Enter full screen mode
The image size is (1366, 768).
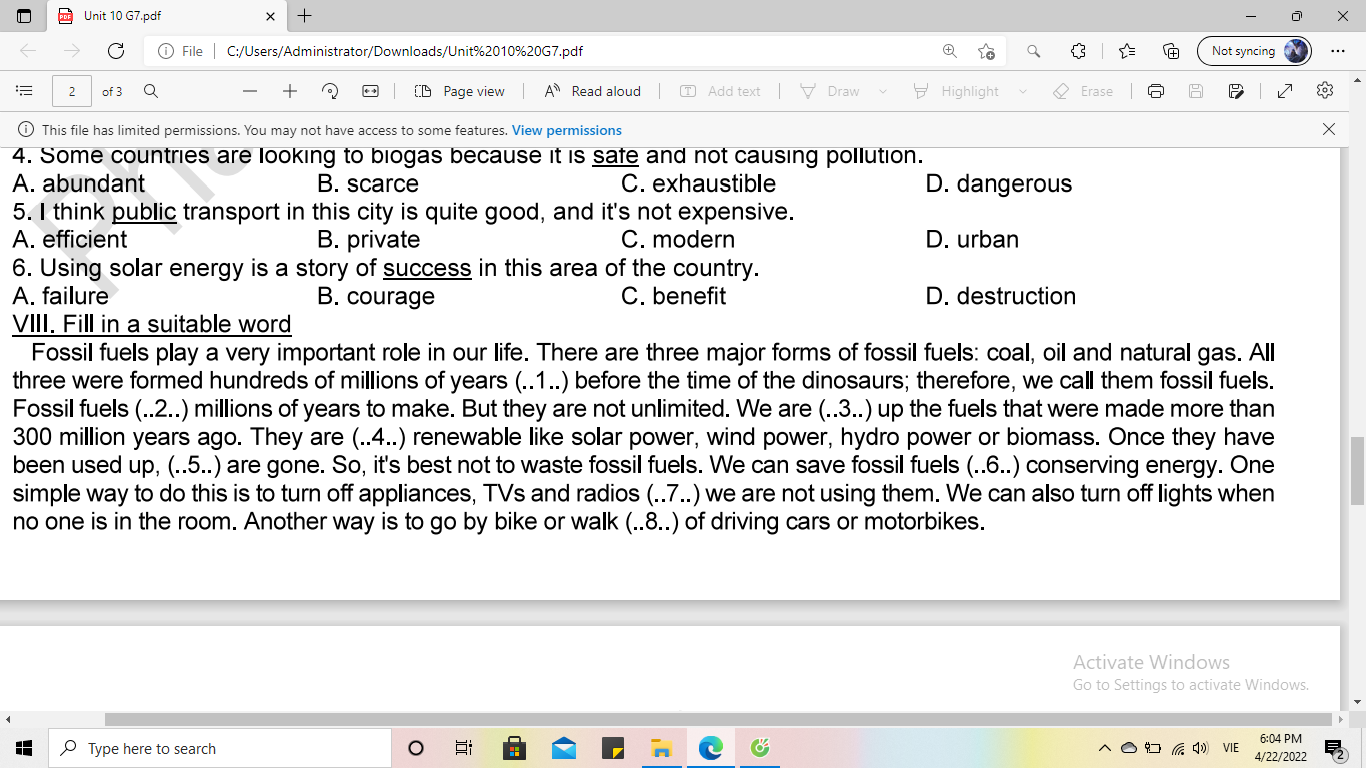1285,91
